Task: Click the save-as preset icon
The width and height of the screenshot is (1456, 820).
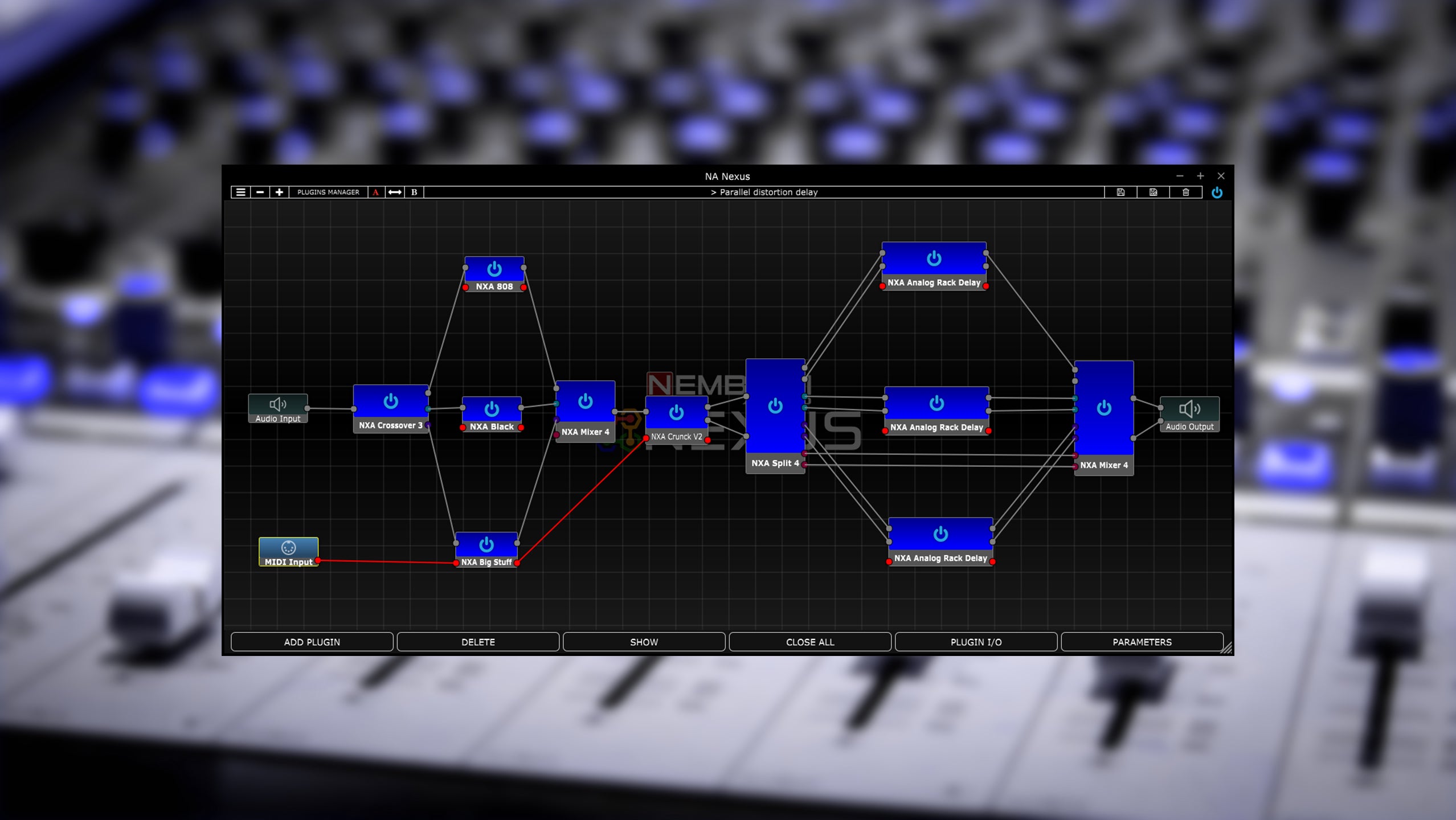Action: 1152,192
